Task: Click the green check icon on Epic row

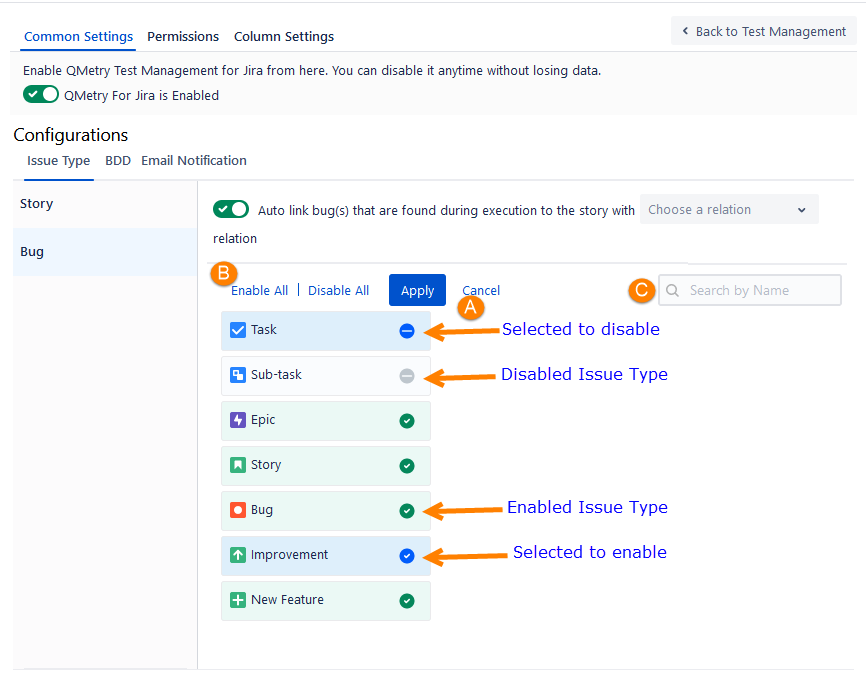Action: [x=406, y=421]
